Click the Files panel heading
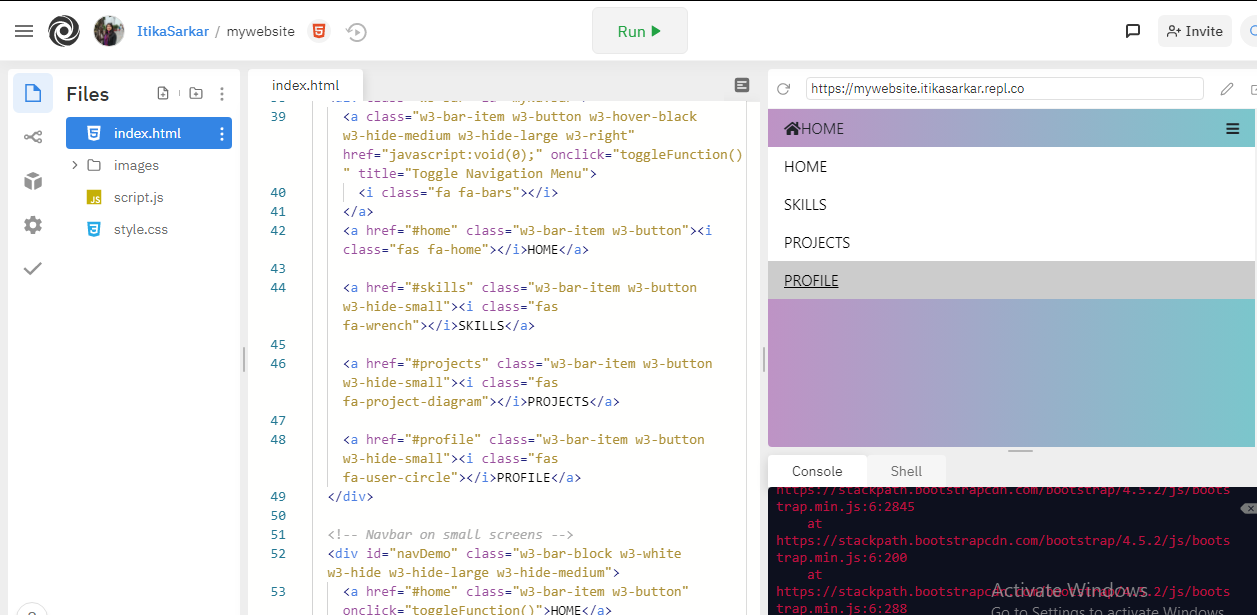The image size is (1257, 615). [x=88, y=94]
